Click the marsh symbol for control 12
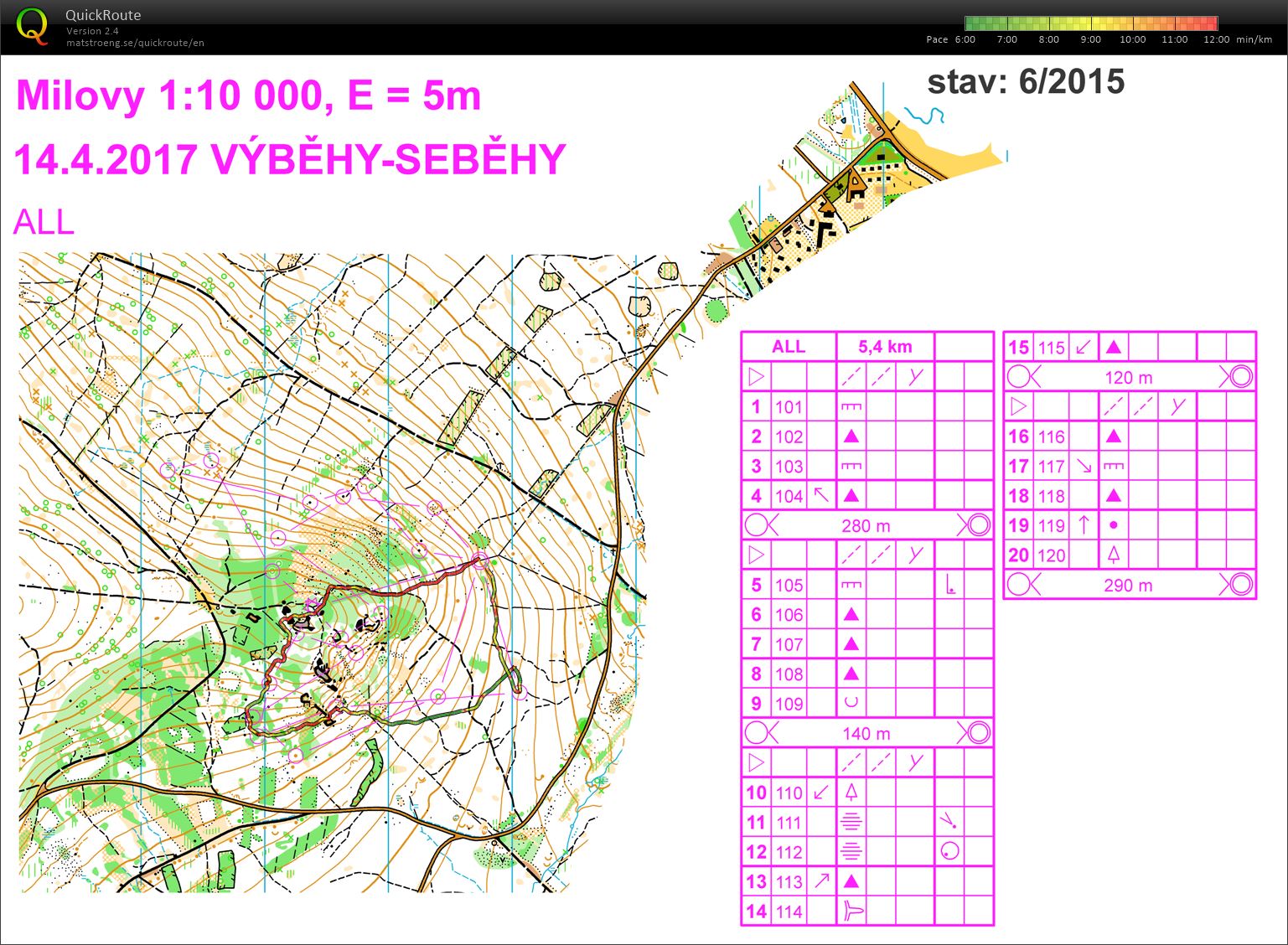Screen dimensions: 1288x945 (x=851, y=852)
